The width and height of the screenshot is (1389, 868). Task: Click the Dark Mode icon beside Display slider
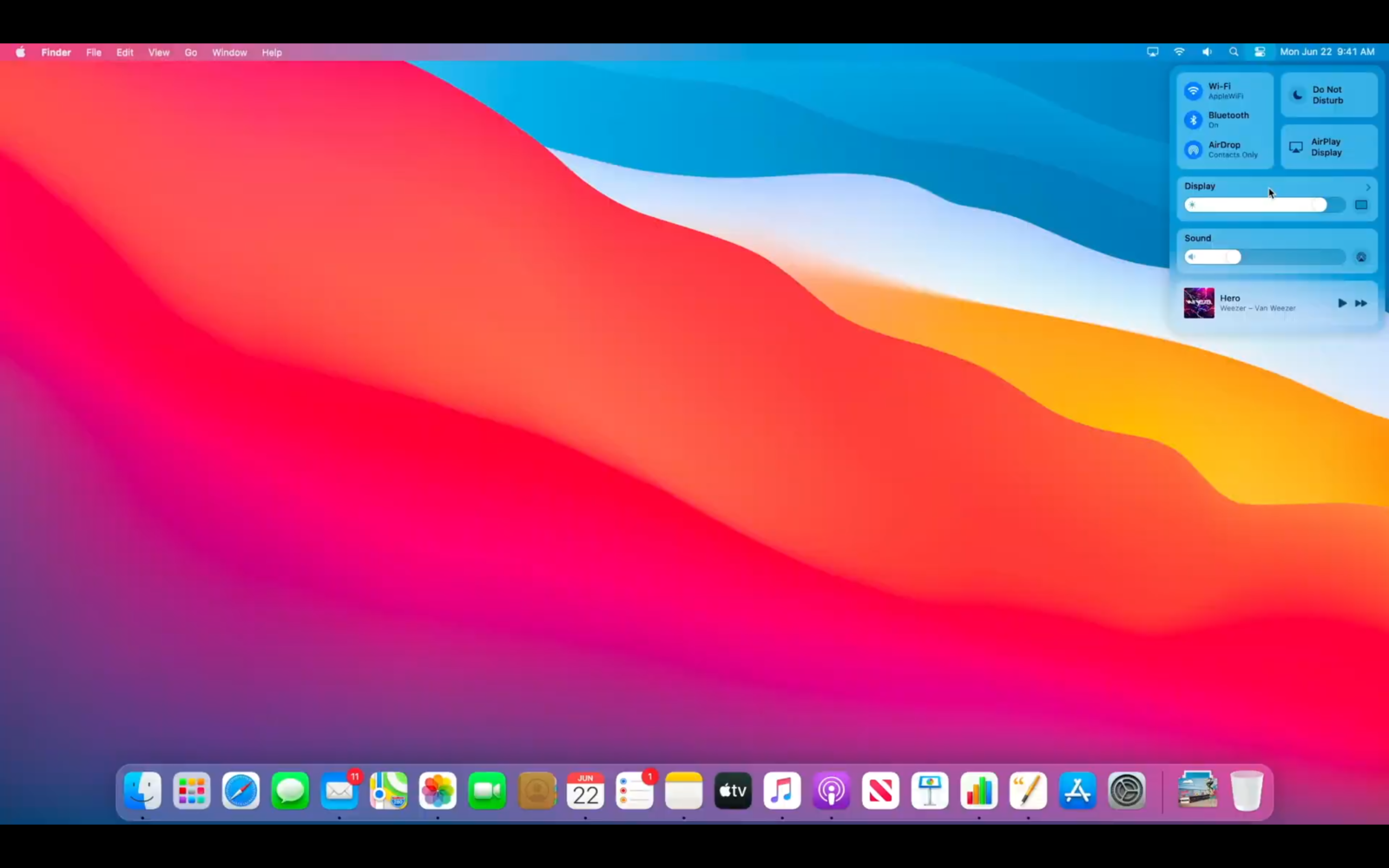click(1361, 205)
